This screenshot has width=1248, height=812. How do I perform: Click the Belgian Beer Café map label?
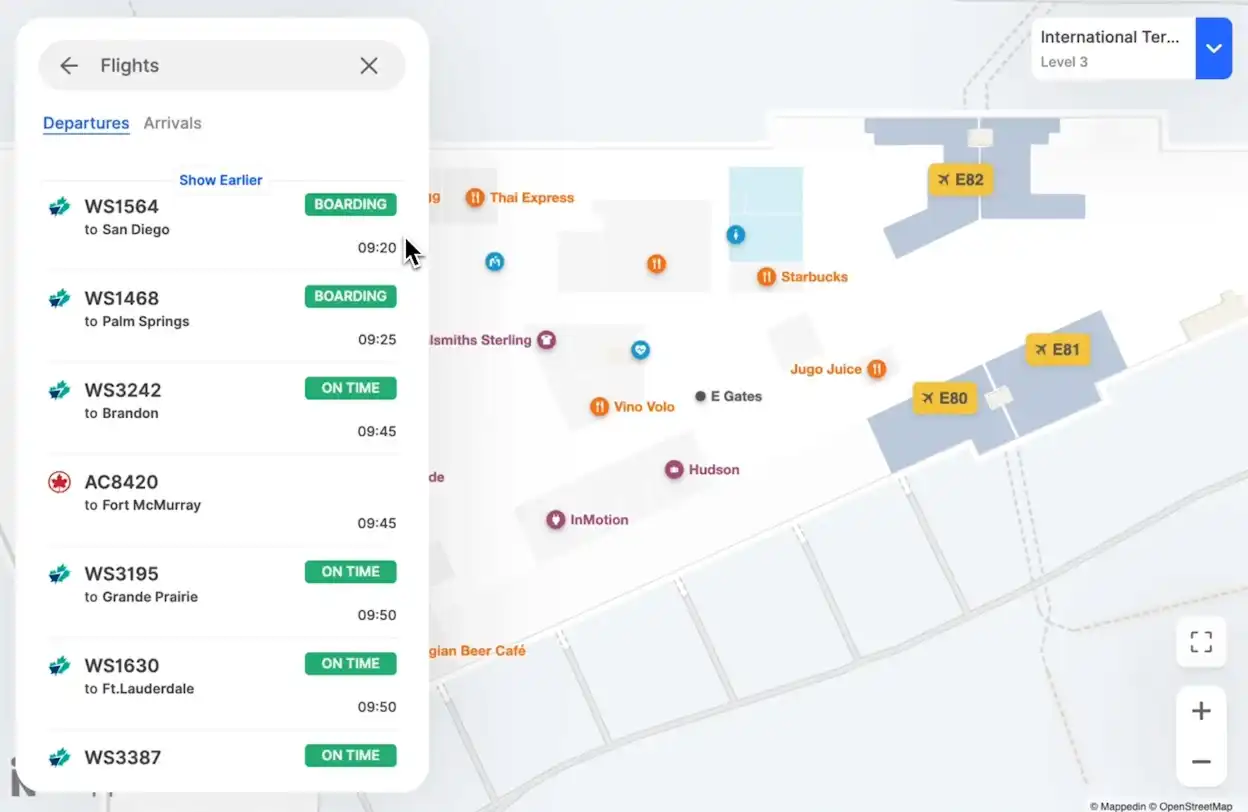(478, 651)
